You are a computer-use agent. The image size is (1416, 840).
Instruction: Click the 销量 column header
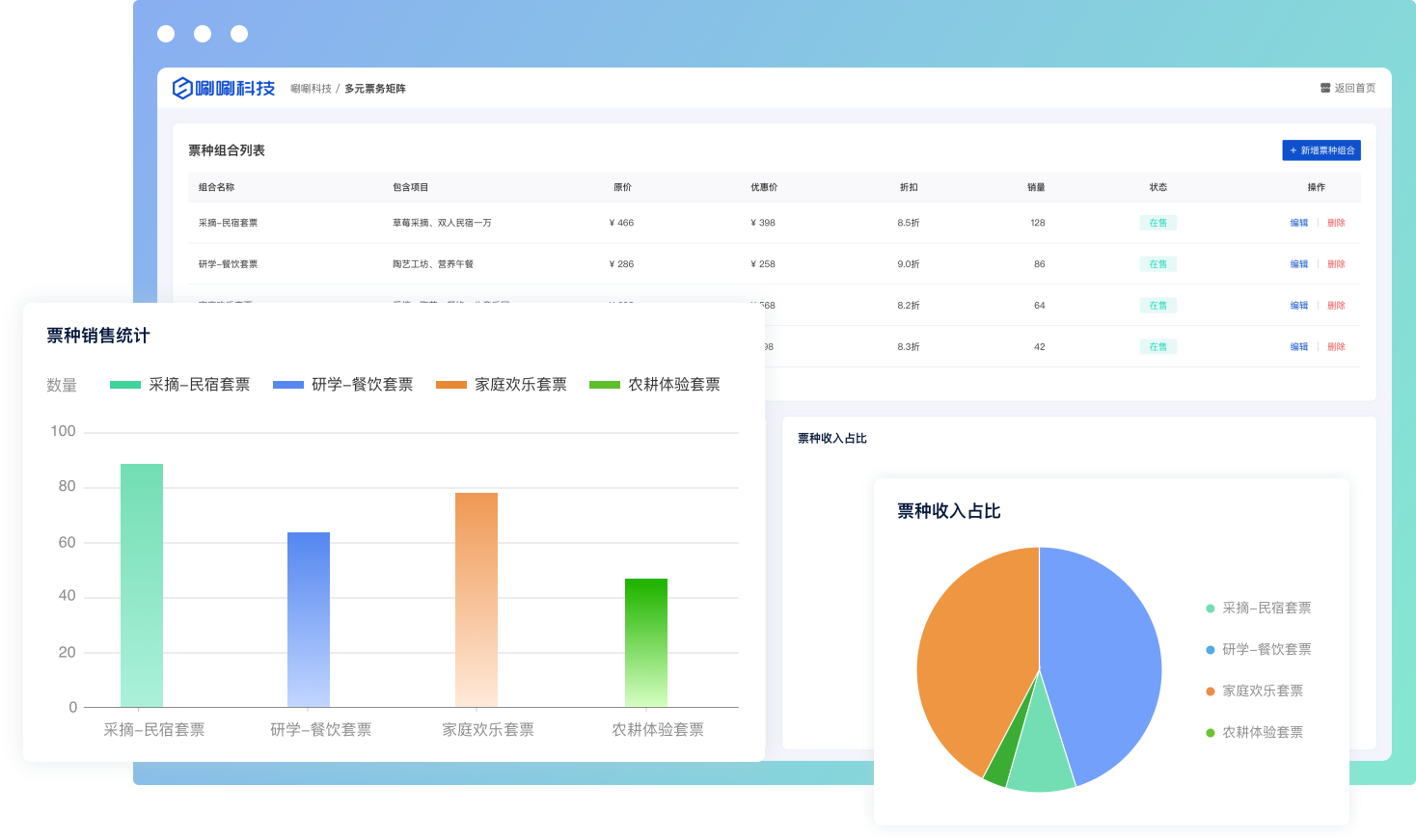(1036, 187)
